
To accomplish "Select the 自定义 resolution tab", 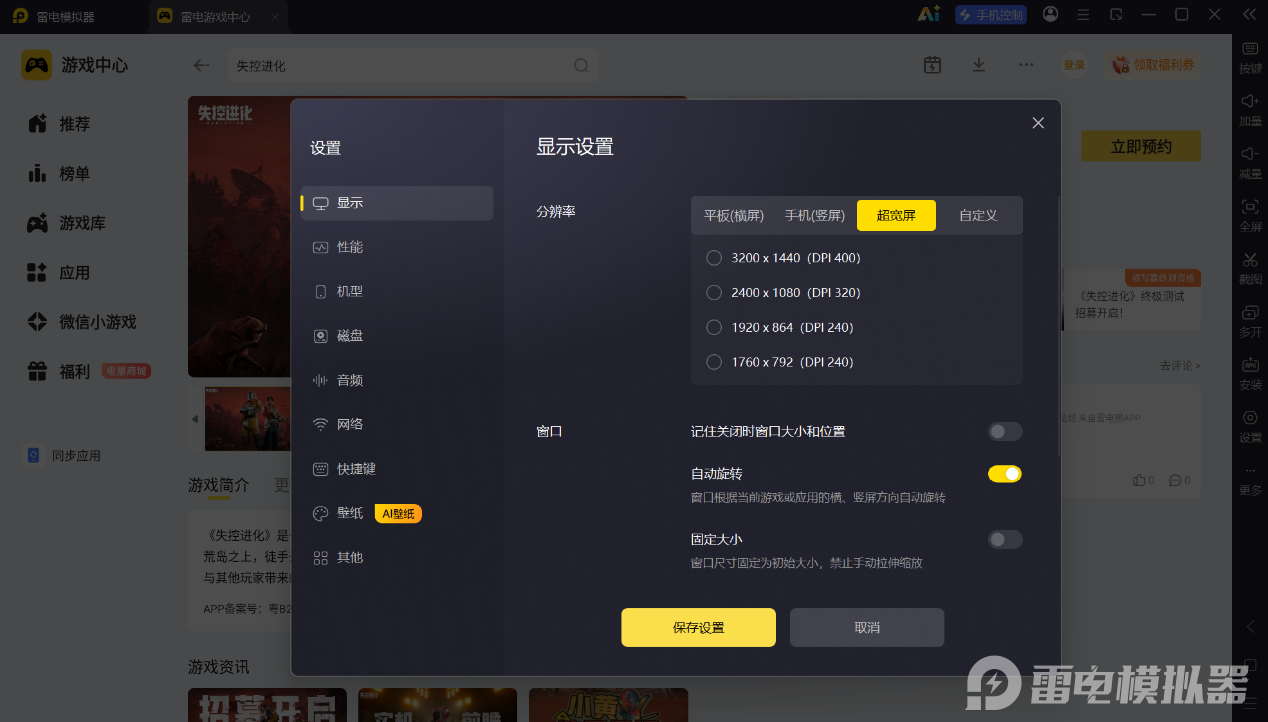I will coord(978,215).
